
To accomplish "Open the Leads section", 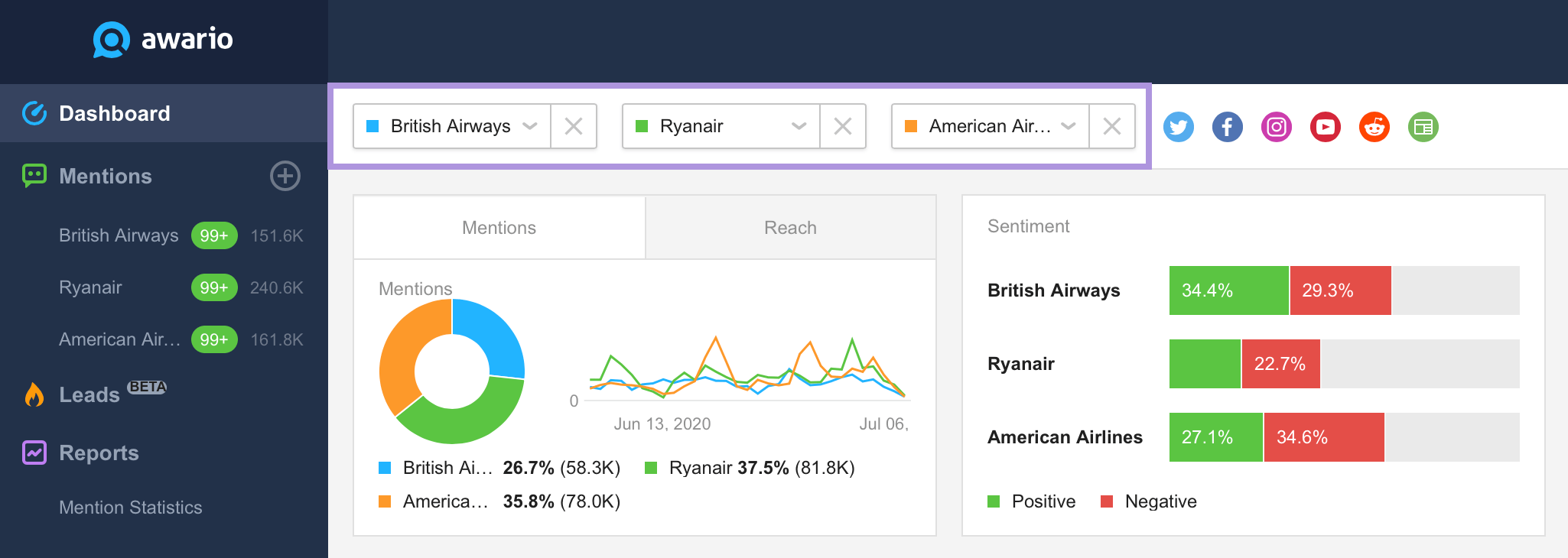I will coord(89,394).
